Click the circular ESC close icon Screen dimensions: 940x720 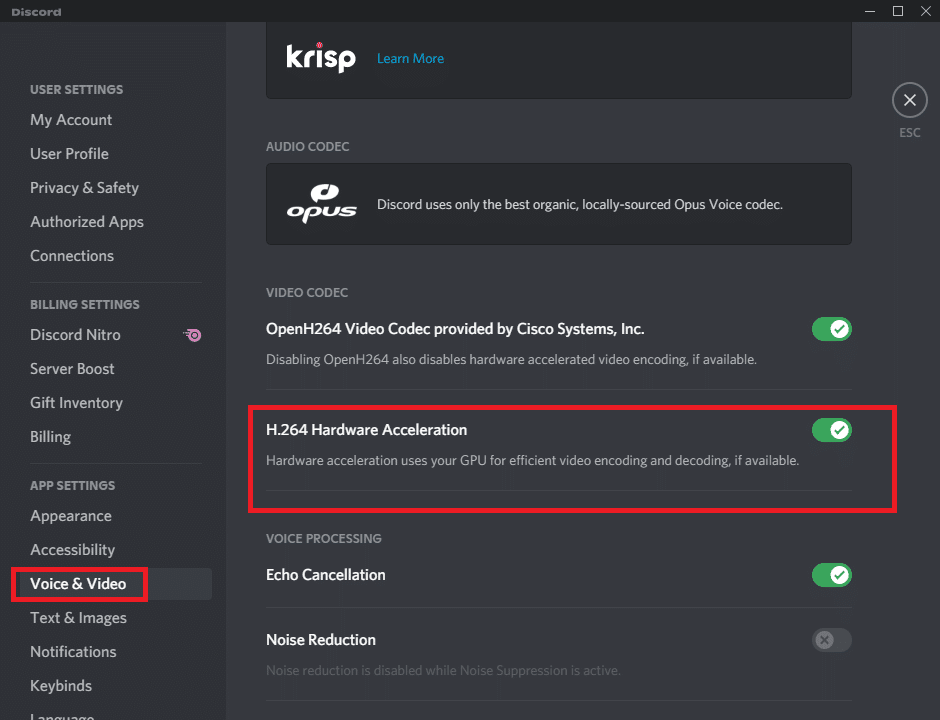909,100
